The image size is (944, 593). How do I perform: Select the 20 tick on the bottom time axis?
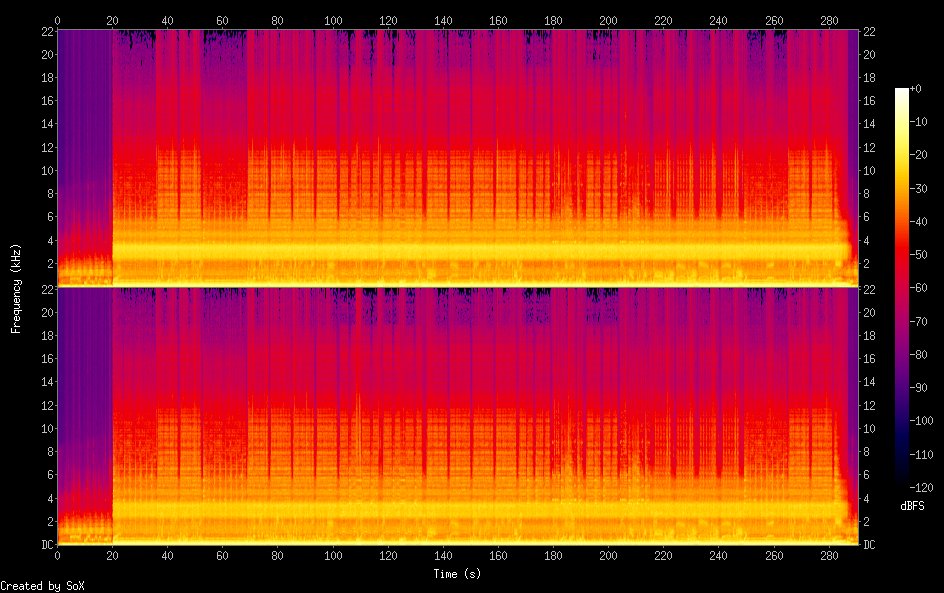coord(112,556)
